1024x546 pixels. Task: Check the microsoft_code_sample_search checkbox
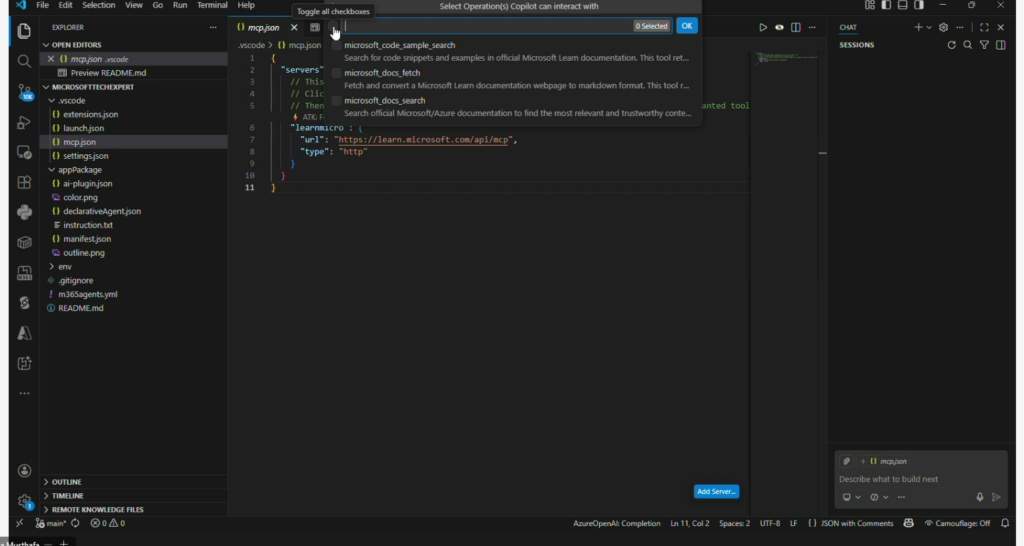click(x=337, y=45)
